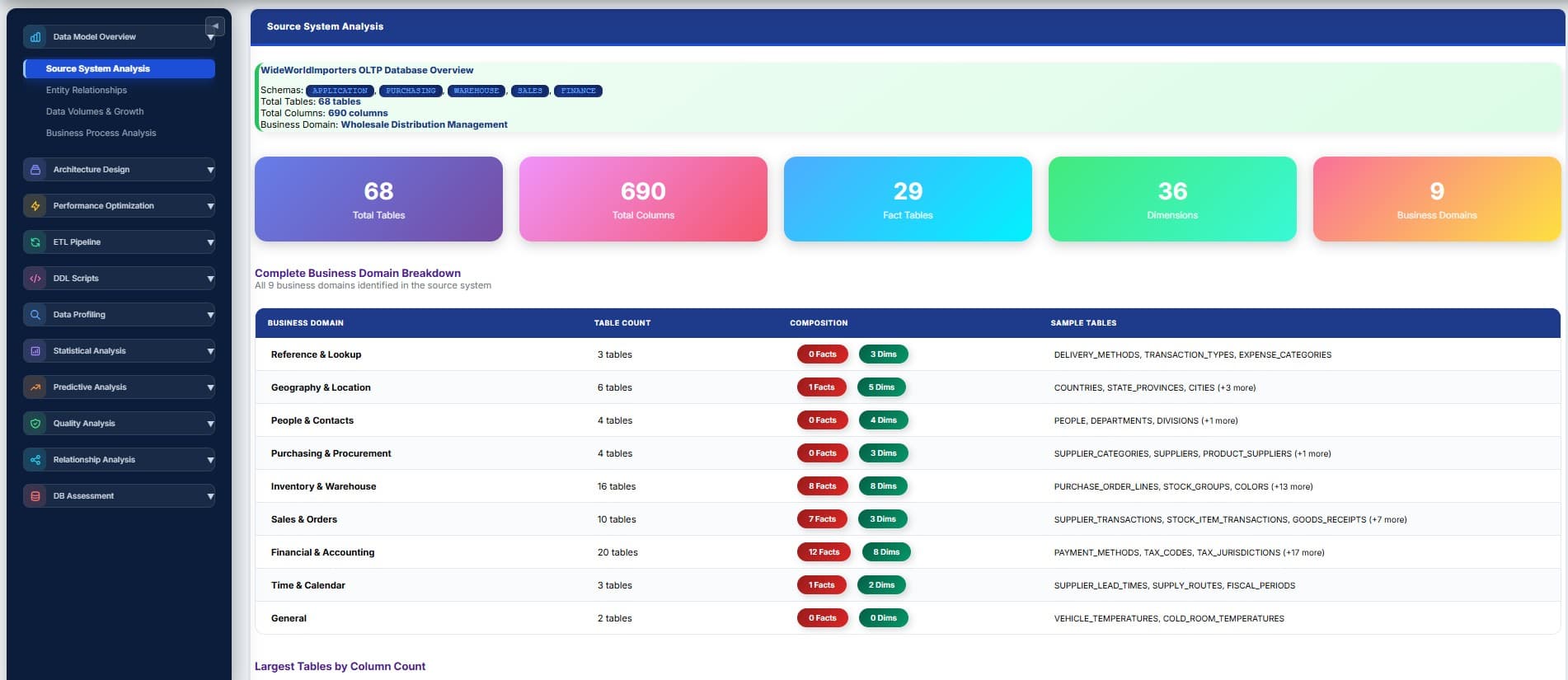Collapse the sidebar with the arrow button

coord(215,26)
